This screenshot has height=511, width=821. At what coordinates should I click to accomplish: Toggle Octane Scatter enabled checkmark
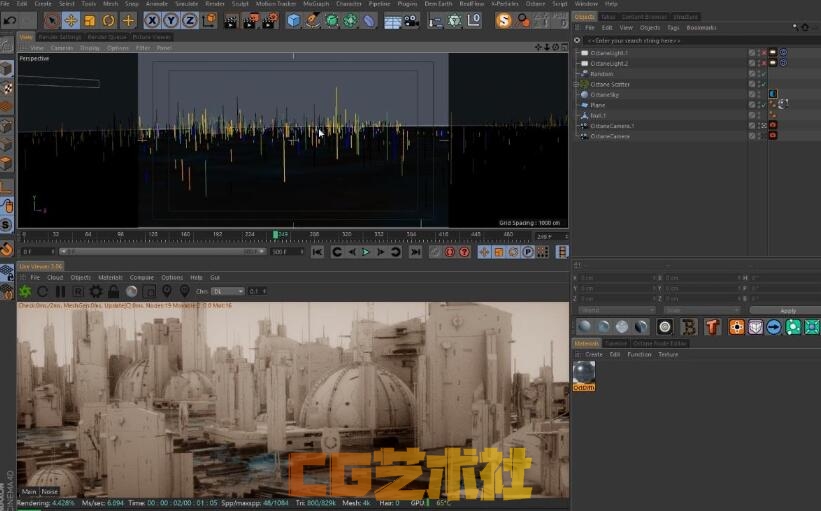763,84
